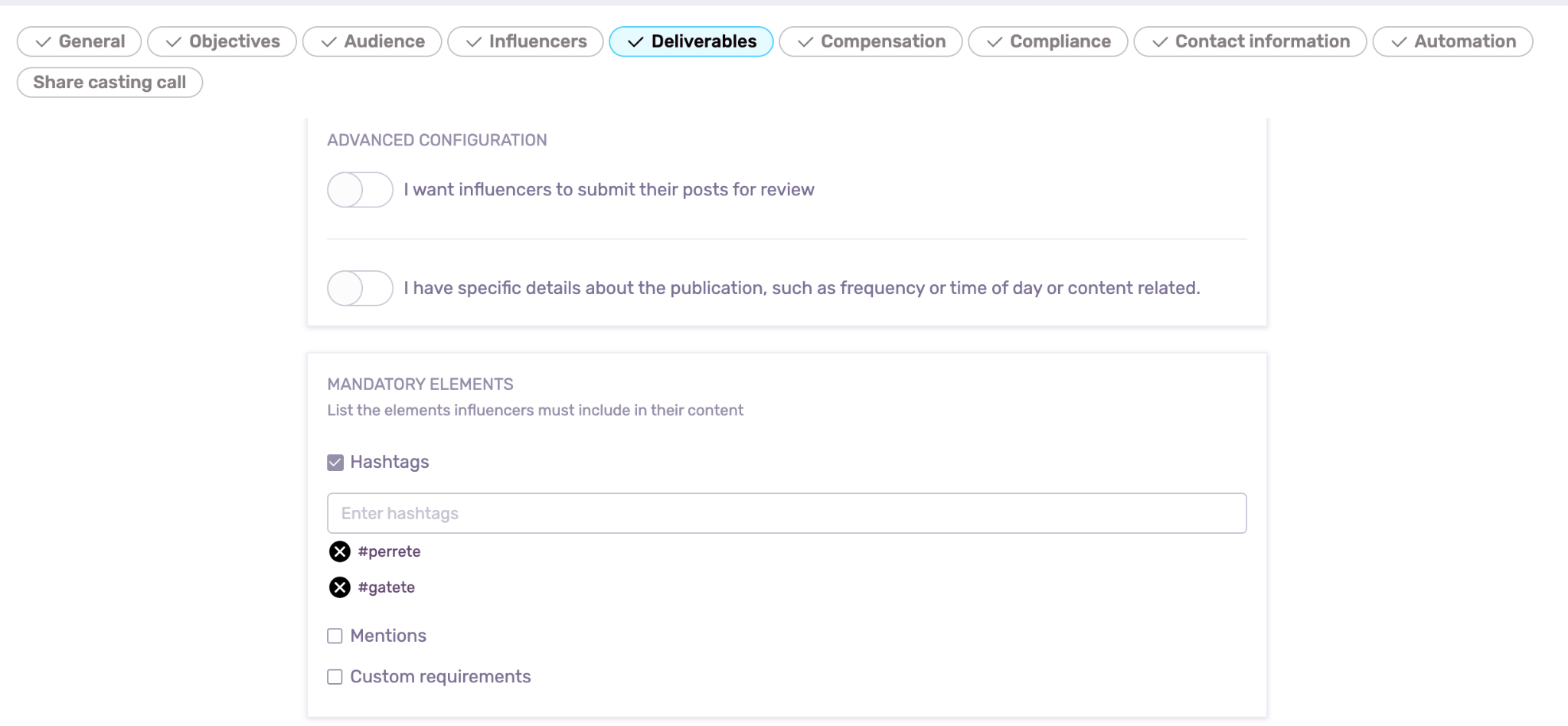Click the Enter hashtags input field

(x=786, y=513)
